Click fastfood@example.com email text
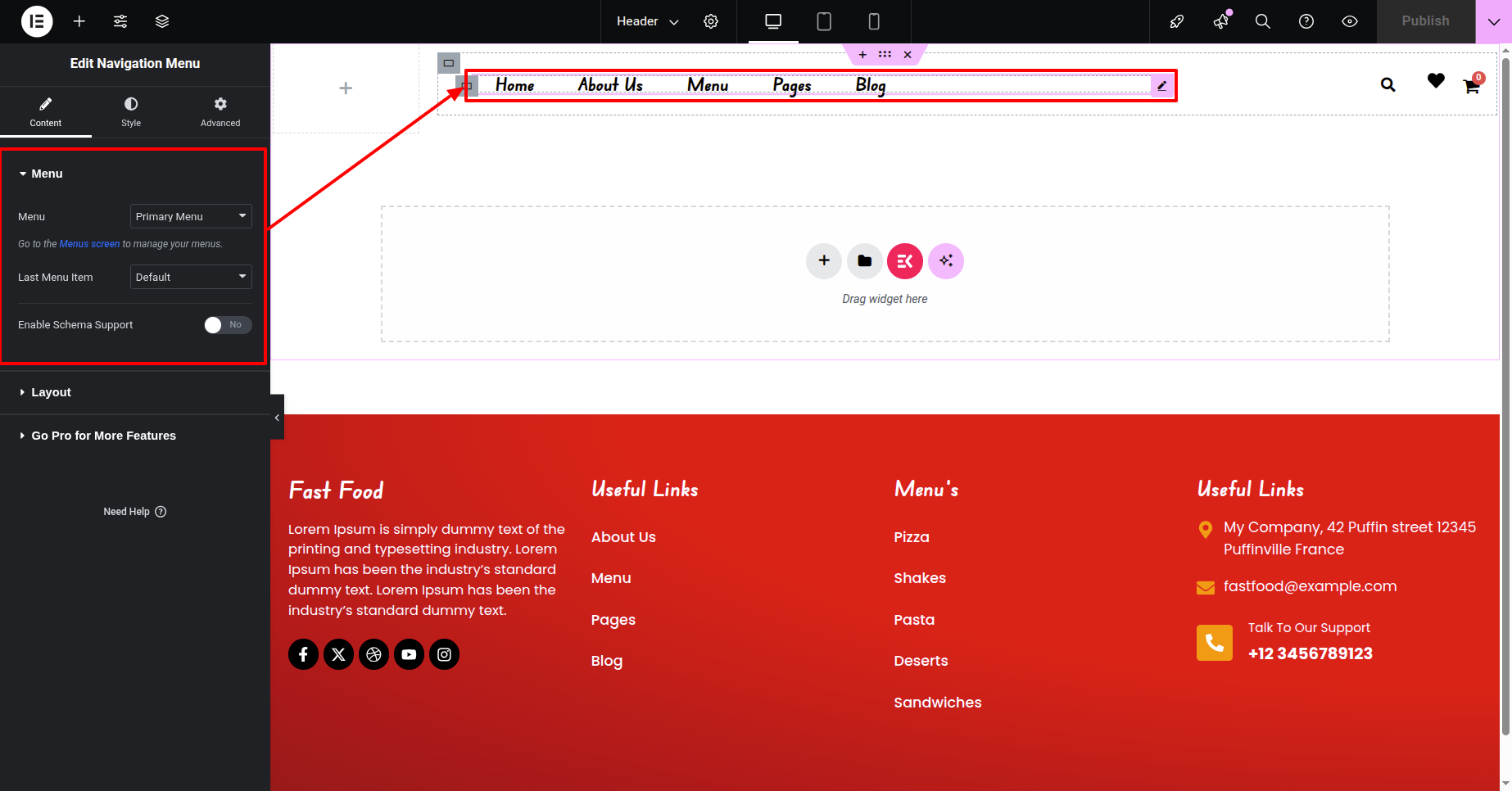The width and height of the screenshot is (1512, 791). click(1311, 586)
